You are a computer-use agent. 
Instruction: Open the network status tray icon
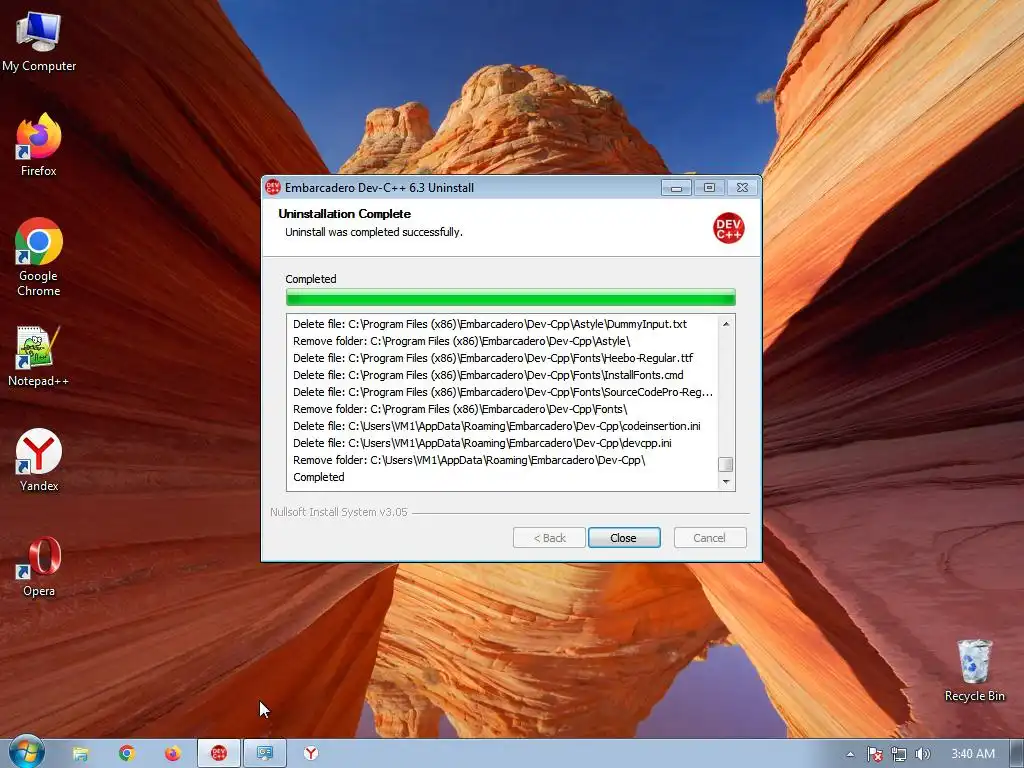[899, 754]
